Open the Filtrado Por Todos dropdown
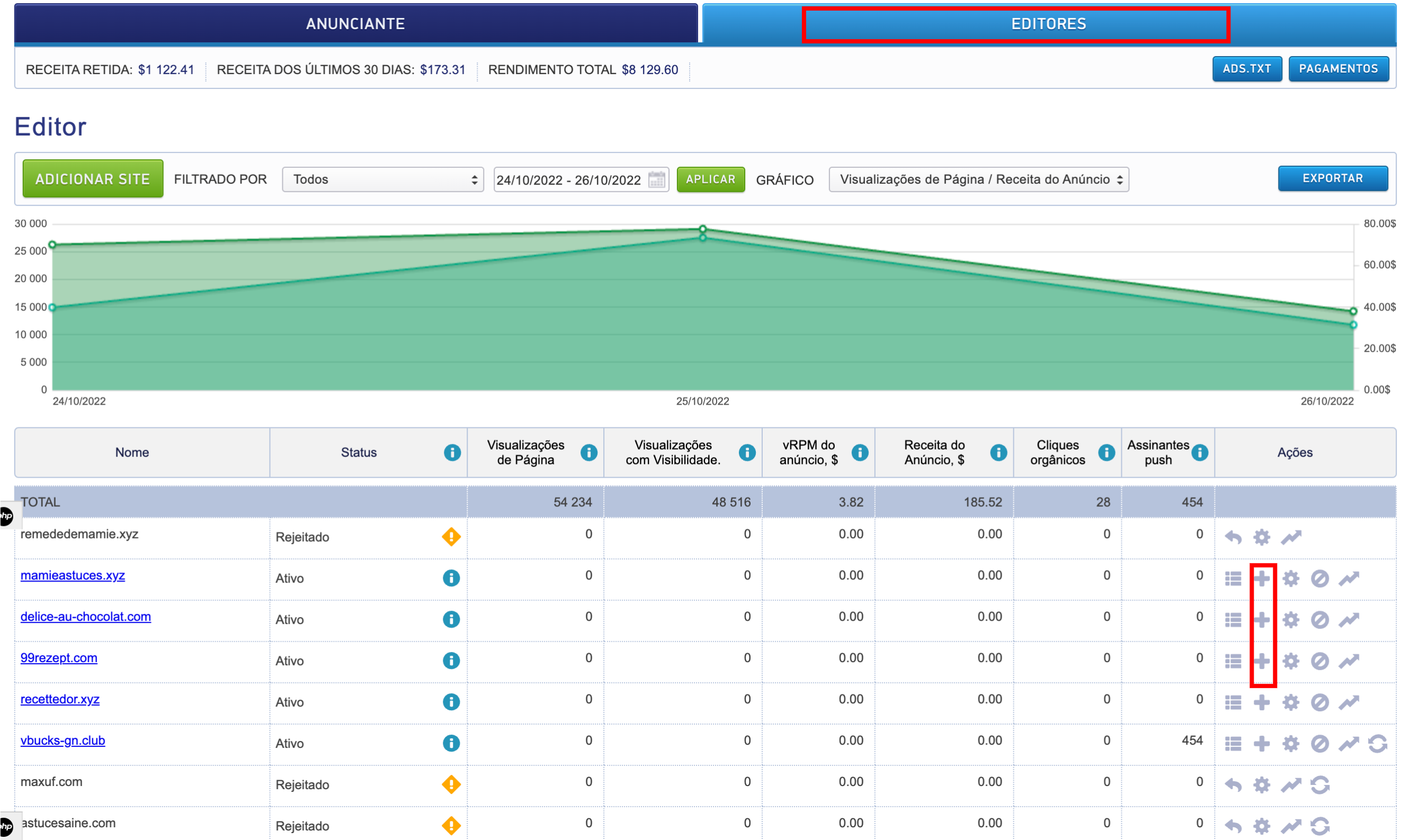Viewport: 1410px width, 840px height. click(x=382, y=180)
